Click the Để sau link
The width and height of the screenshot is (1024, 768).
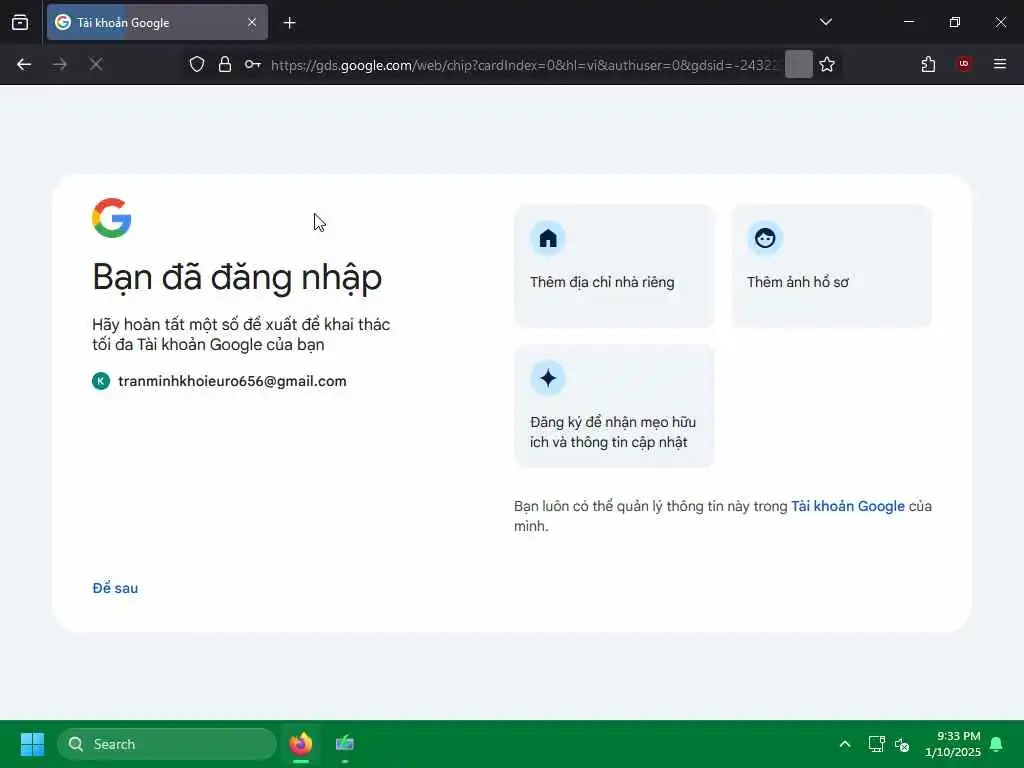click(x=115, y=588)
